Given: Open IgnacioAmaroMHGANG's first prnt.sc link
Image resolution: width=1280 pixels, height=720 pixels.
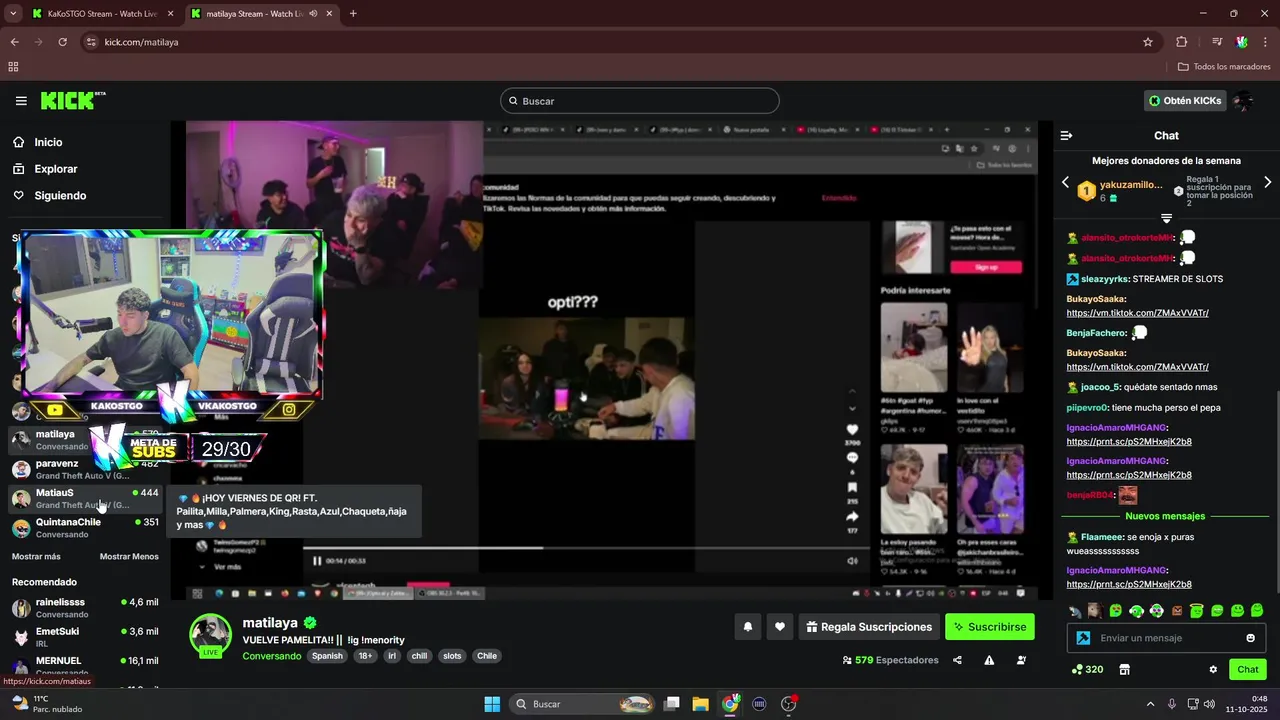Looking at the screenshot, I should pyautogui.click(x=1129, y=441).
